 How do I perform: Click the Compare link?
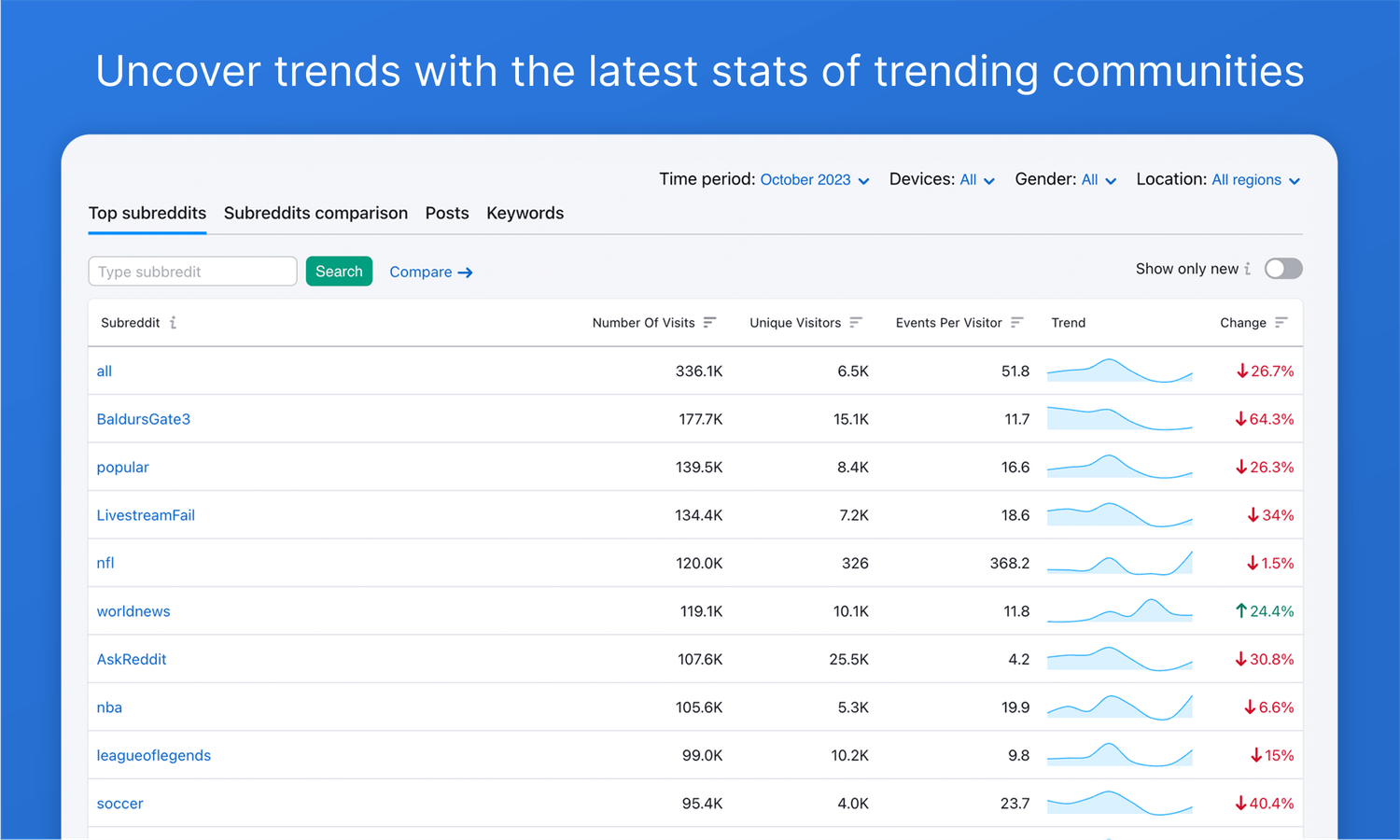[431, 273]
